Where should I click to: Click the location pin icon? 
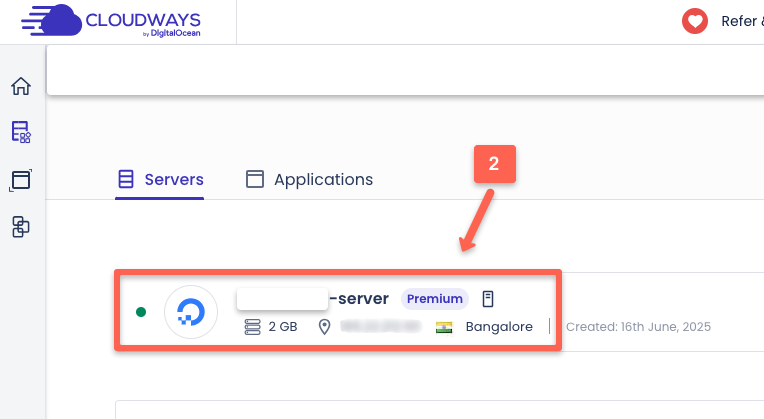tap(324, 327)
